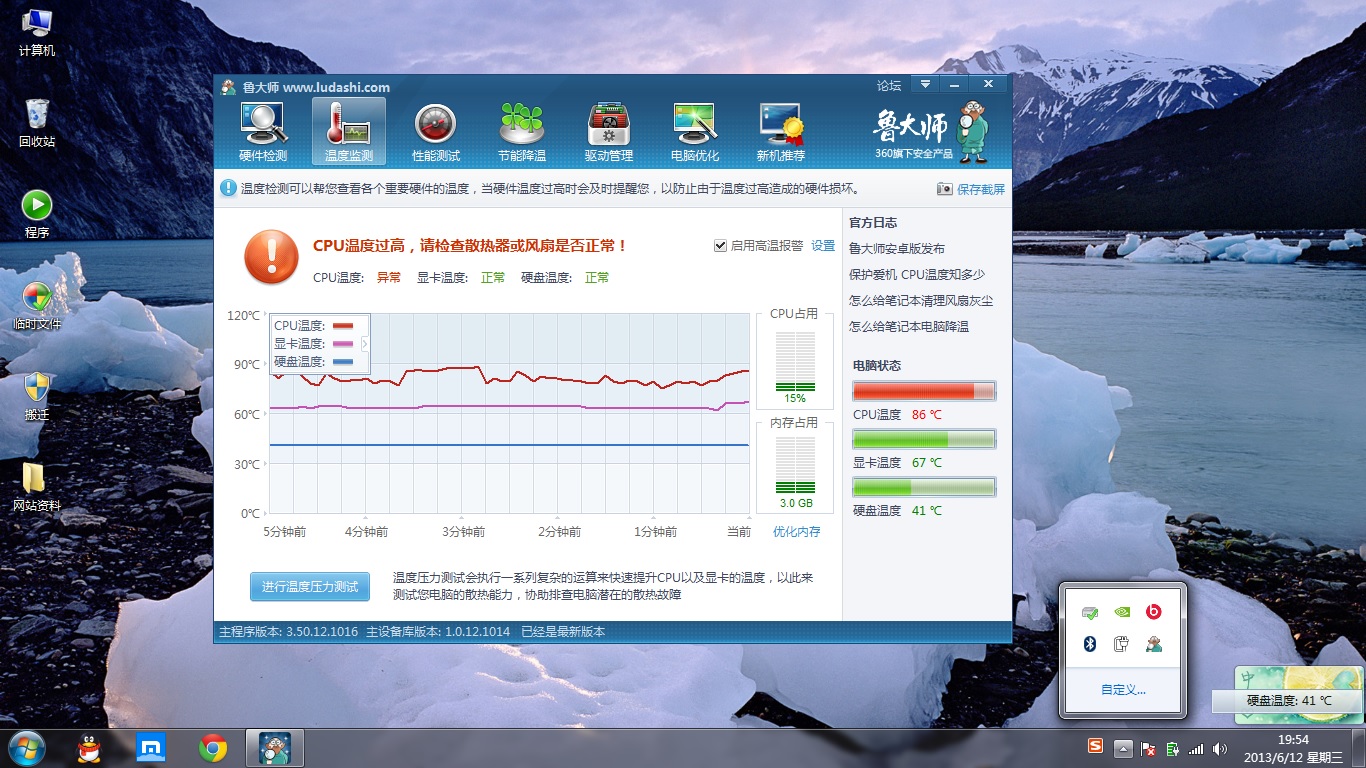Click the Sogou input method tray icon
This screenshot has width=1366, height=768.
[x=1097, y=746]
